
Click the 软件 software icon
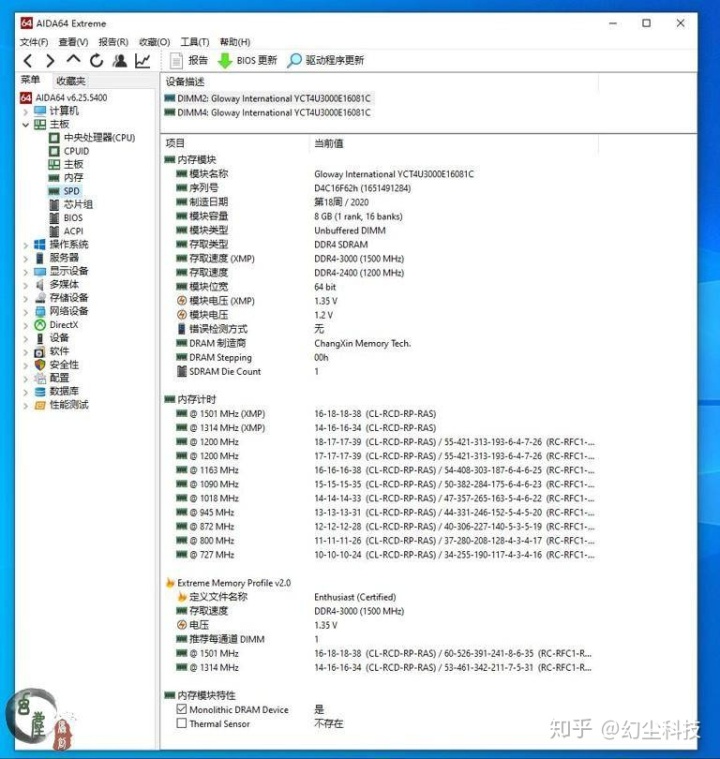(x=40, y=352)
